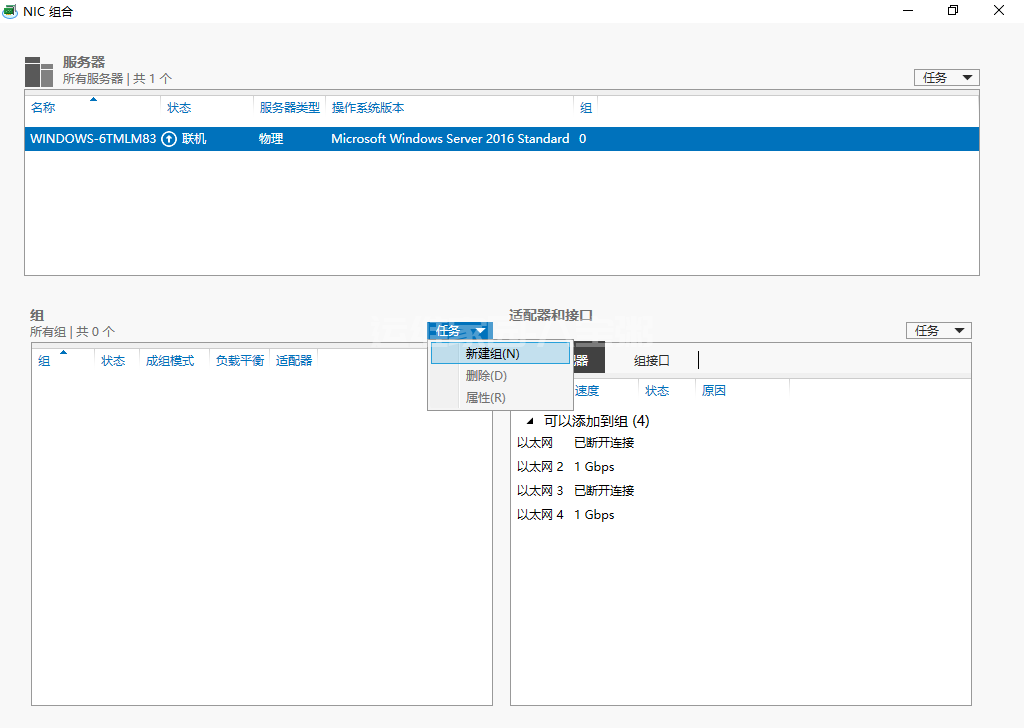Image resolution: width=1024 pixels, height=728 pixels.
Task: Sort groups by 成组模式 column header
Action: click(x=170, y=361)
